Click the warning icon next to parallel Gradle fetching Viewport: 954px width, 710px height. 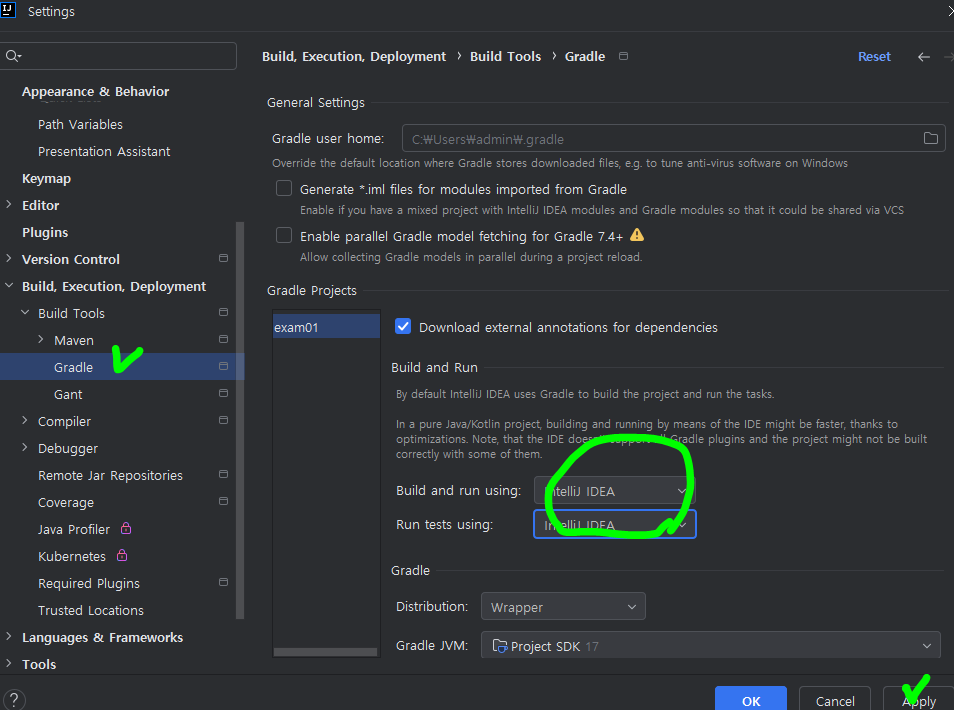pyautogui.click(x=636, y=235)
